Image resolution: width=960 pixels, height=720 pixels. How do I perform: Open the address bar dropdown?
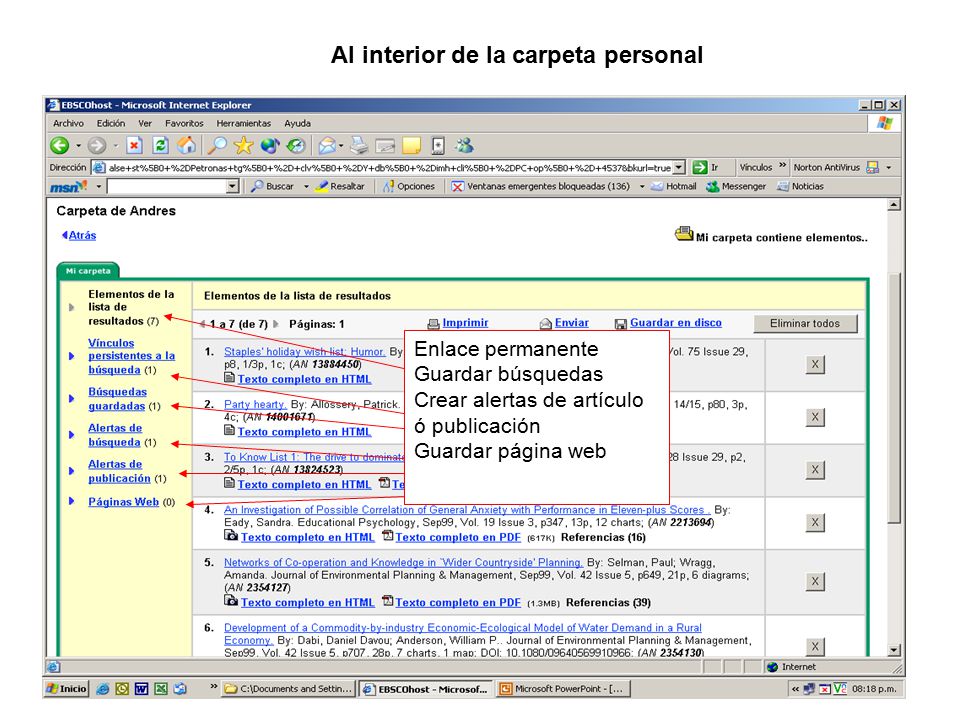tap(679, 167)
